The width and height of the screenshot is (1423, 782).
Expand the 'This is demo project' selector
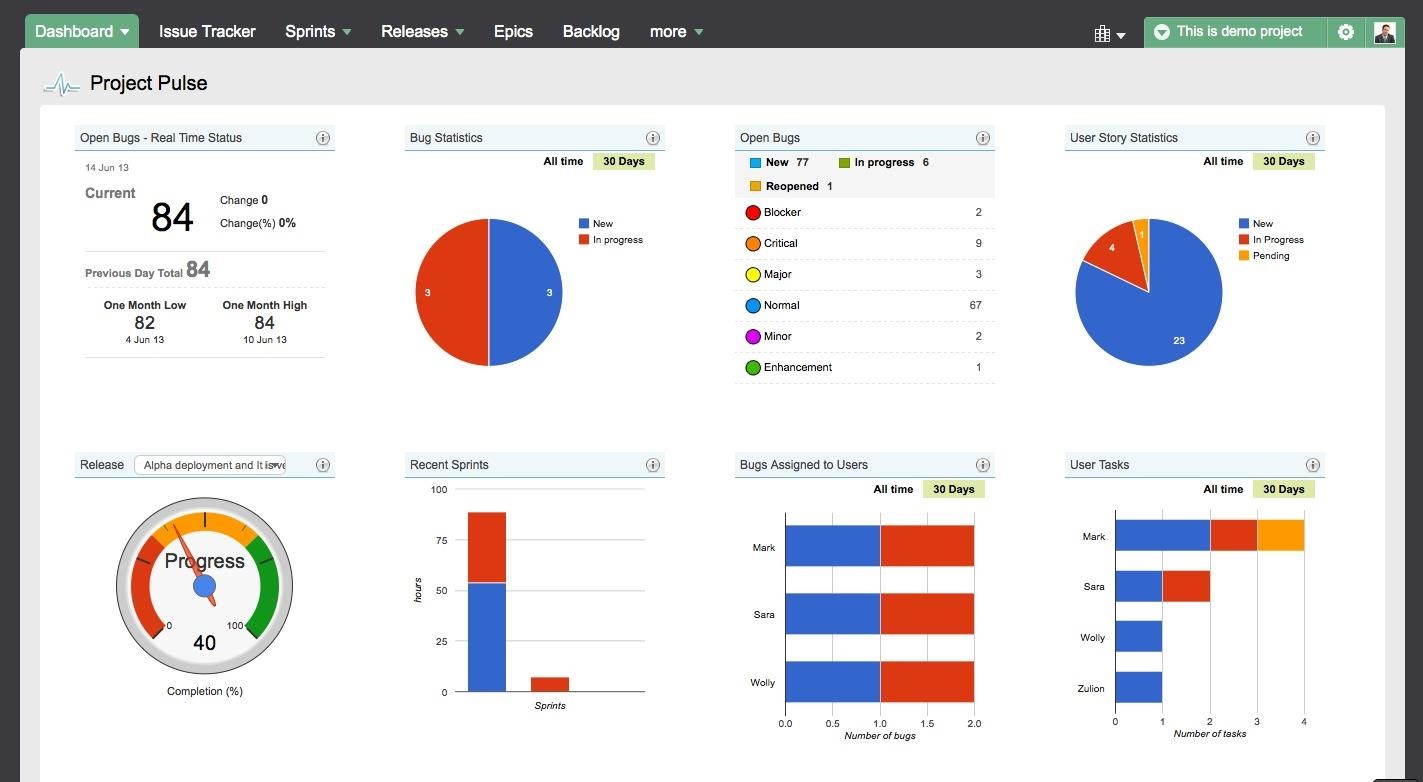click(1236, 32)
